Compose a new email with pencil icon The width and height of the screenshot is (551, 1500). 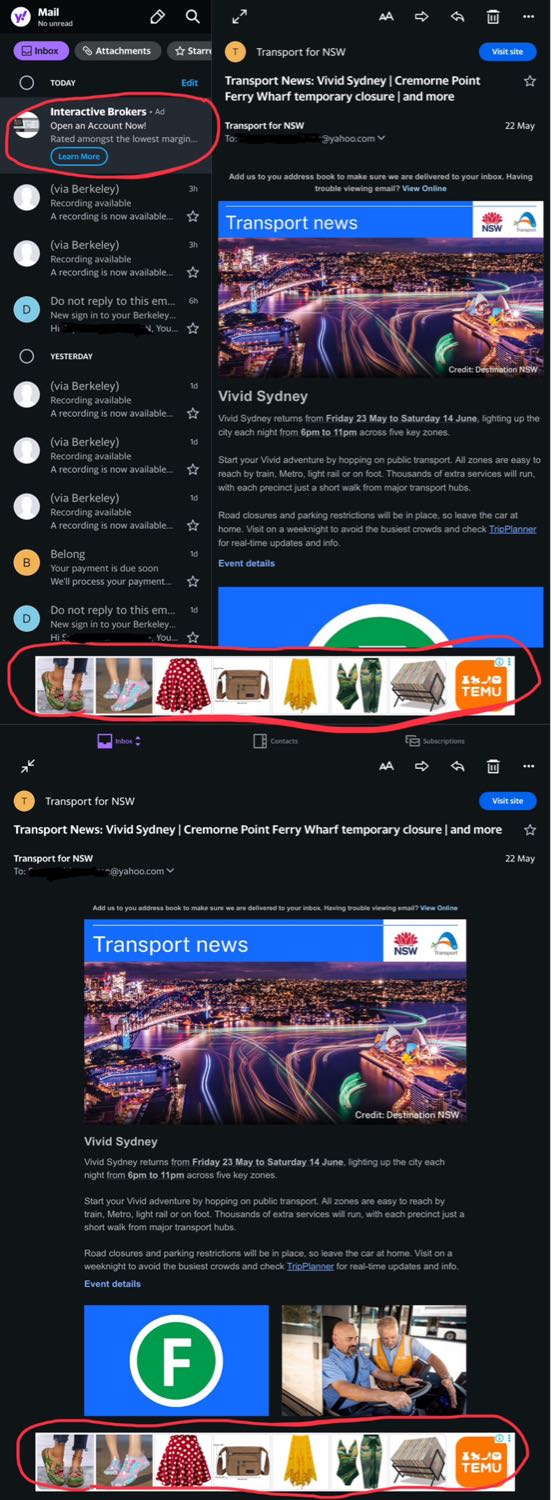tap(157, 17)
